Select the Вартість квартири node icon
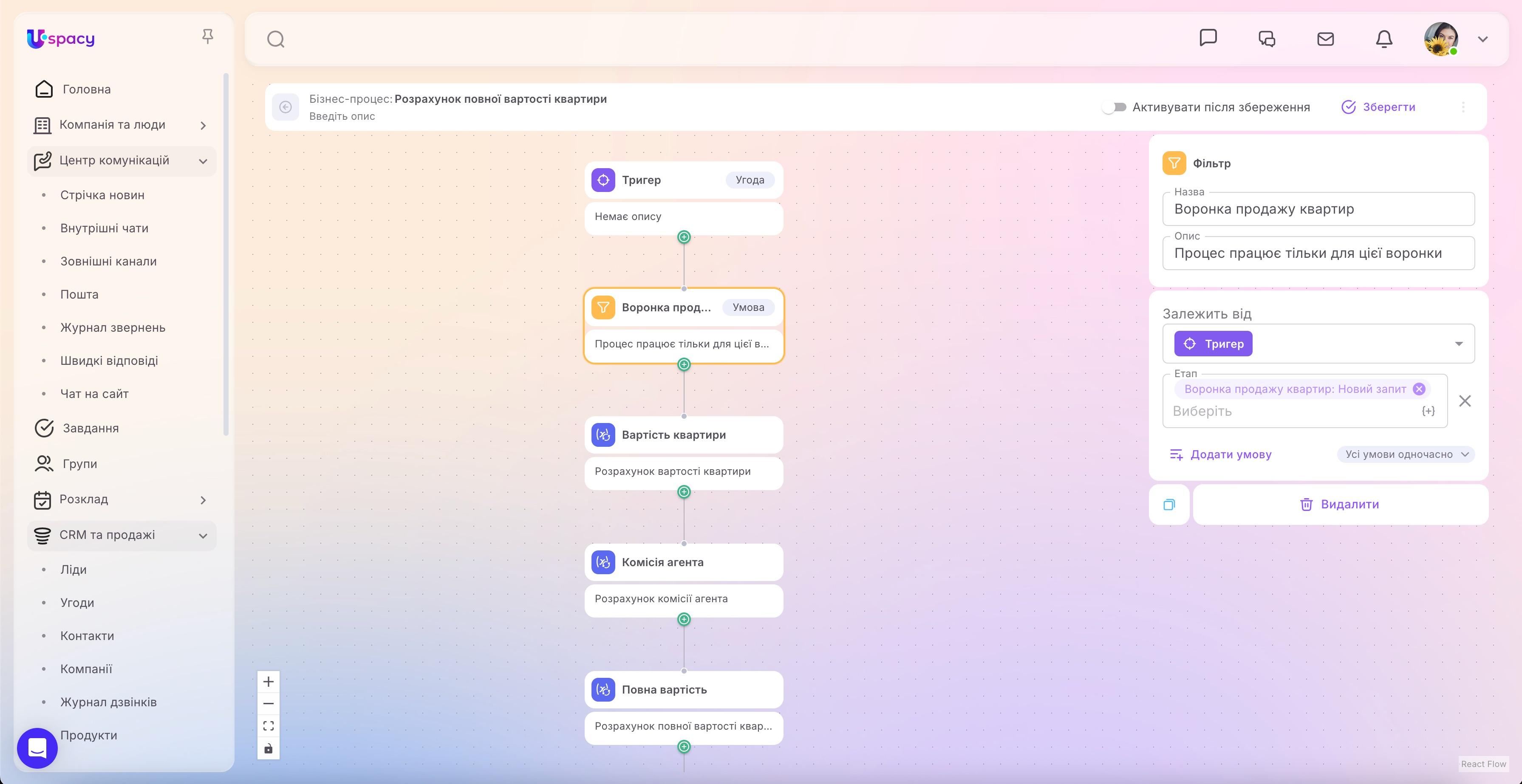The width and height of the screenshot is (1522, 784). click(x=603, y=434)
